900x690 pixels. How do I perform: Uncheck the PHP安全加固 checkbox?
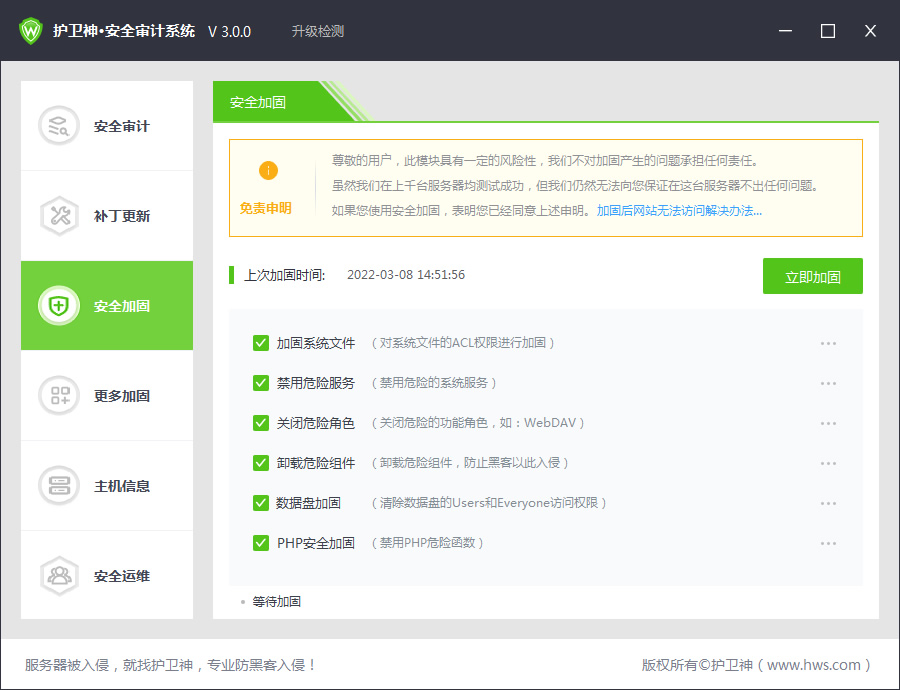tap(261, 543)
